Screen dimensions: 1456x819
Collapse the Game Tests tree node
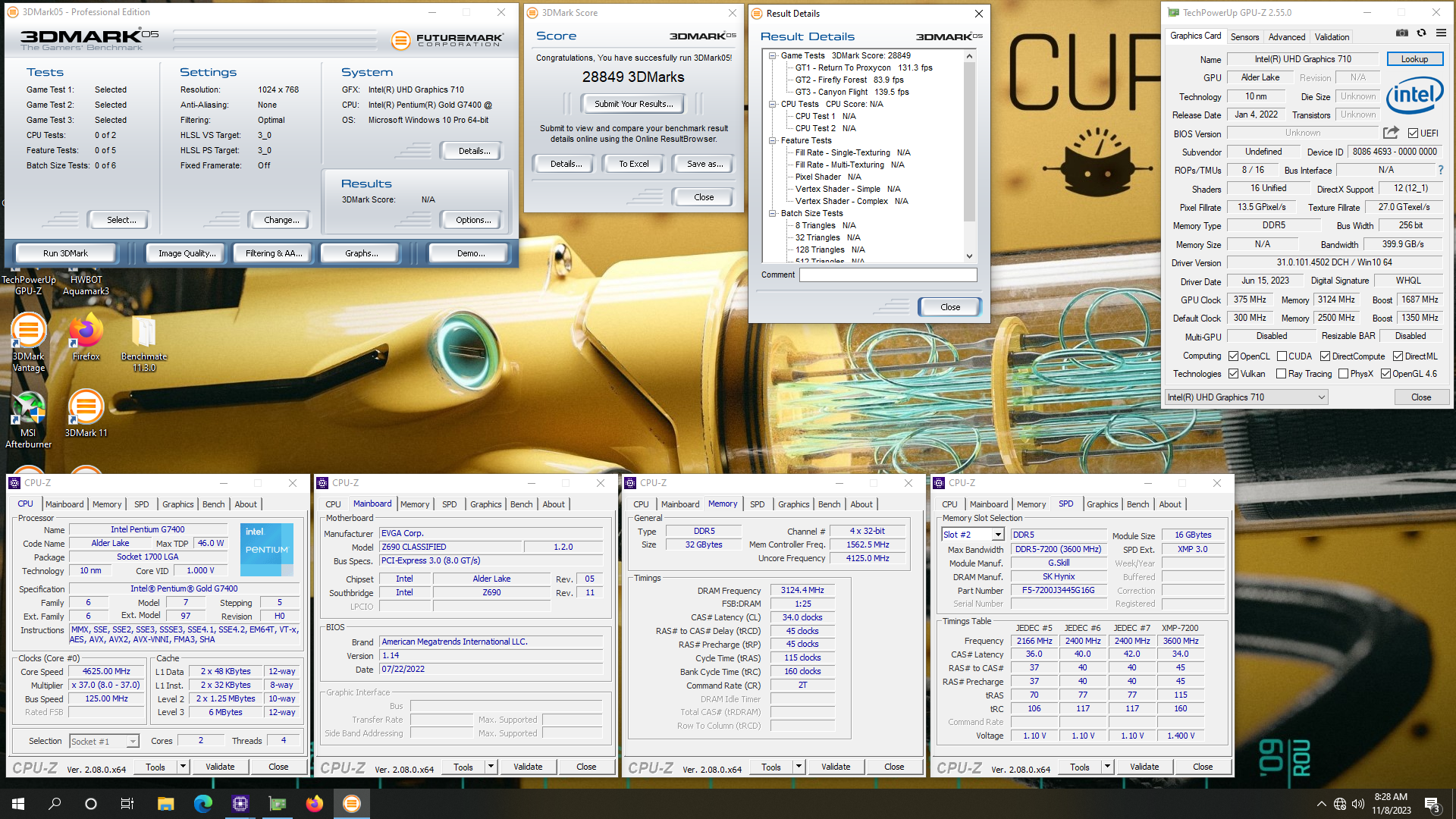click(772, 55)
